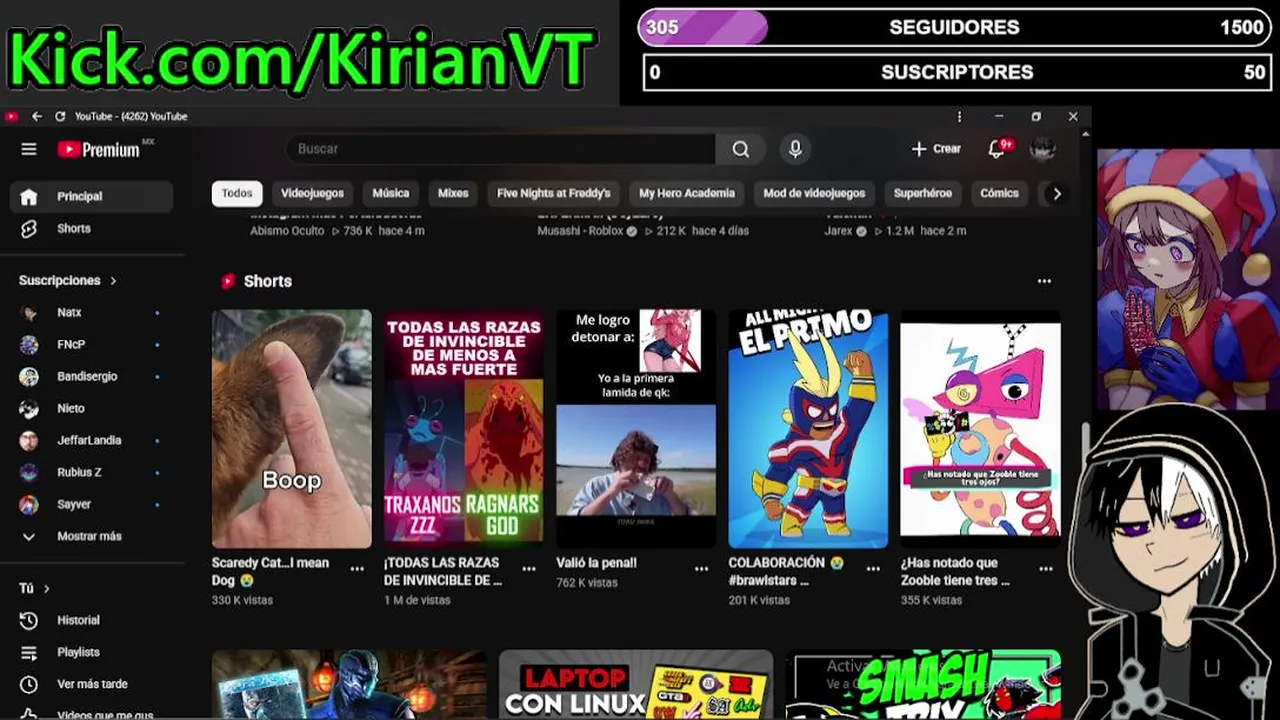Open Jarex channel link
The width and height of the screenshot is (1280, 720).
839,231
